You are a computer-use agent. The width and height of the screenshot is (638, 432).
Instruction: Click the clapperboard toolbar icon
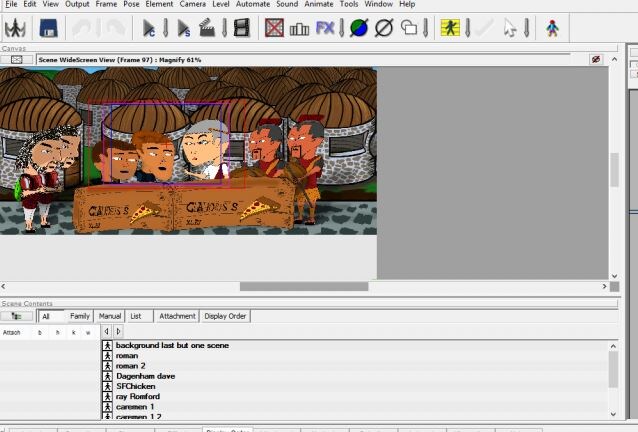click(x=207, y=28)
